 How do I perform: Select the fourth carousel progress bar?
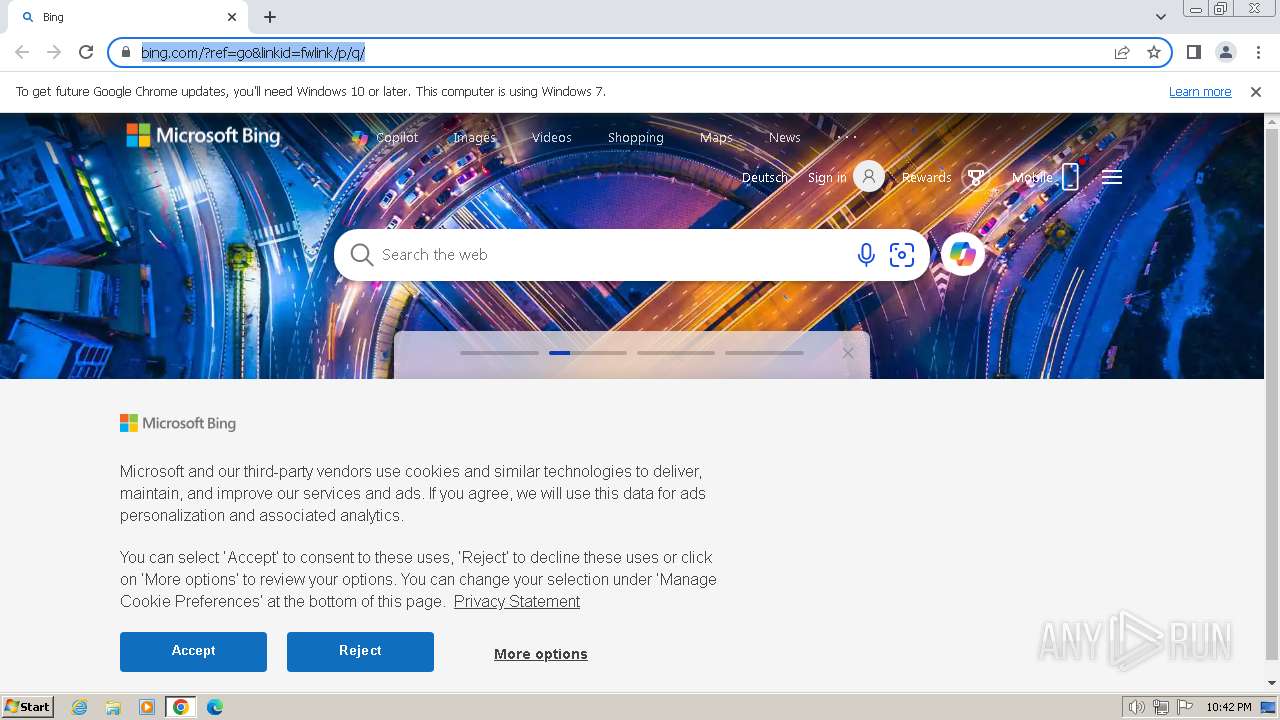[764, 353]
